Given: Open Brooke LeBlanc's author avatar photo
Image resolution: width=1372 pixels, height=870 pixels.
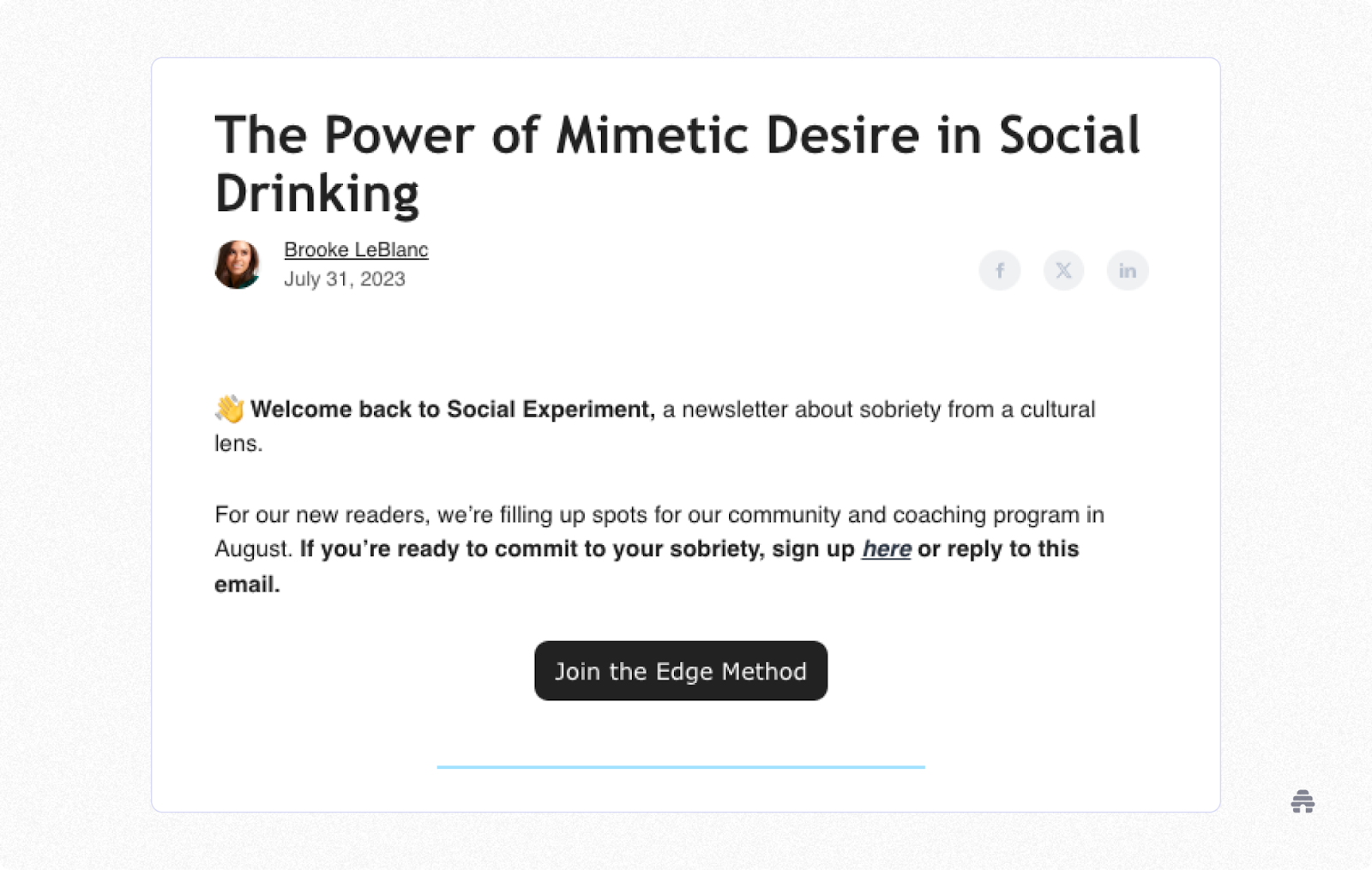Looking at the screenshot, I should pyautogui.click(x=238, y=264).
